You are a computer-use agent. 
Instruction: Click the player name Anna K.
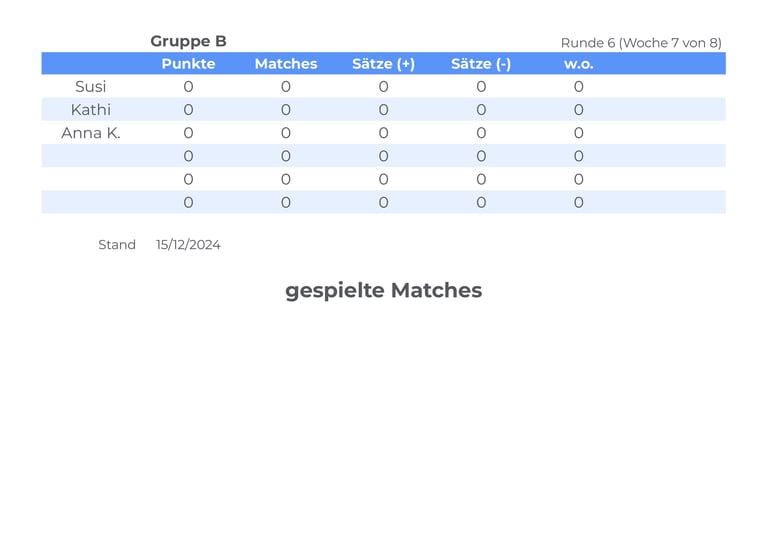(91, 133)
